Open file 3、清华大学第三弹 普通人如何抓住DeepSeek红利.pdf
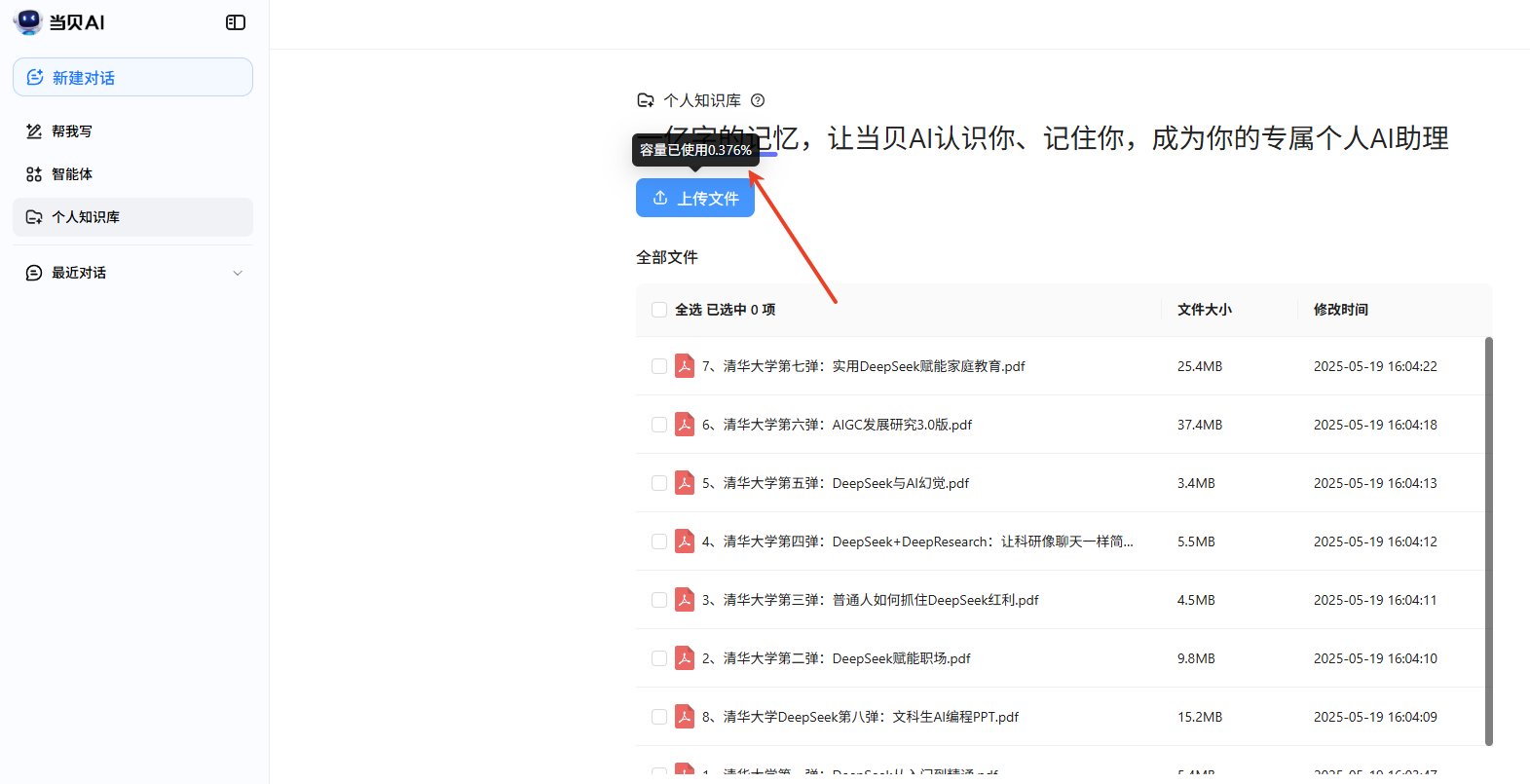 pos(871,600)
